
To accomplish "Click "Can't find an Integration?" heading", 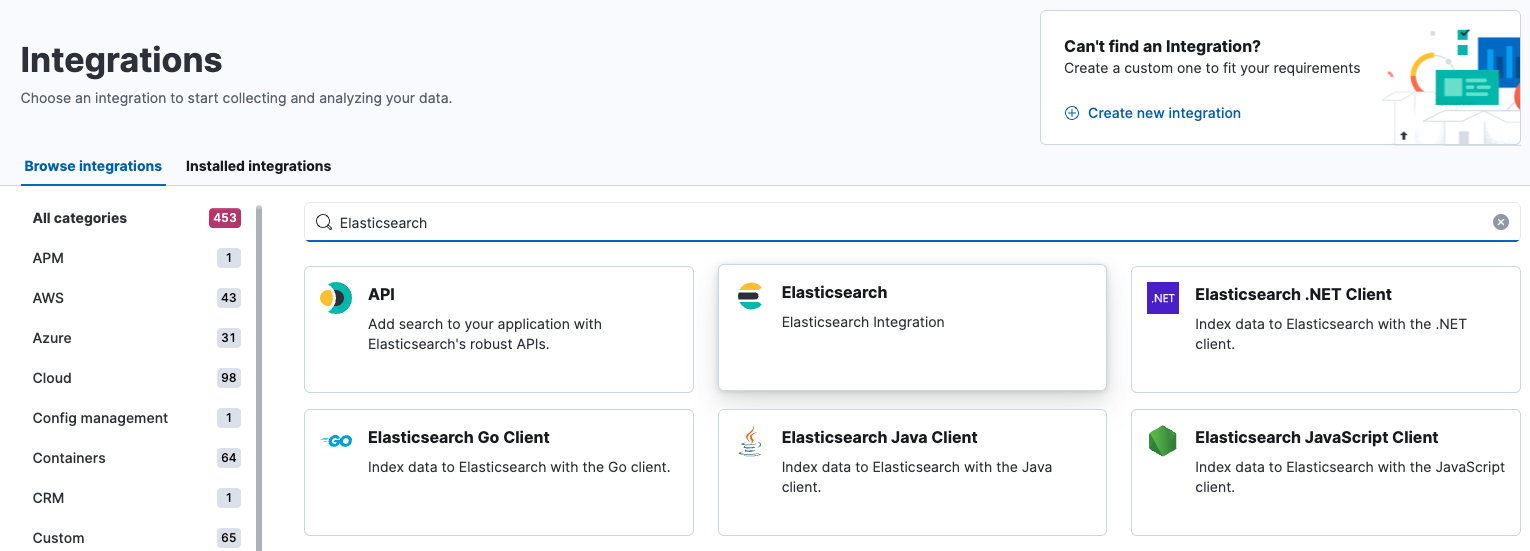I will [1162, 46].
